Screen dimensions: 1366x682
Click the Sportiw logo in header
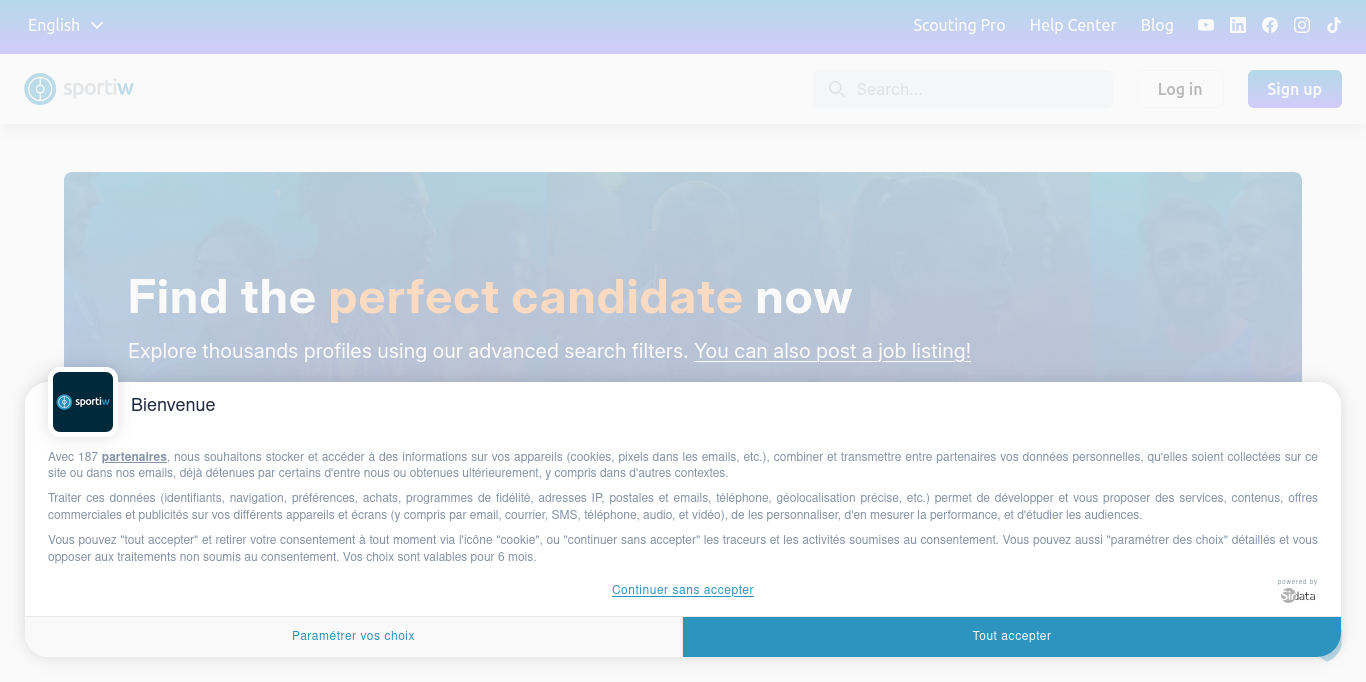(79, 89)
